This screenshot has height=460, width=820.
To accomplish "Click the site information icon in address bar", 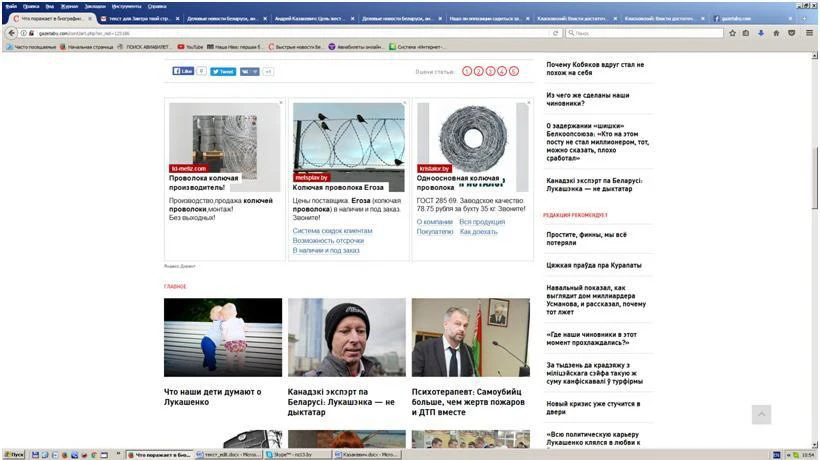I will click(x=24, y=33).
